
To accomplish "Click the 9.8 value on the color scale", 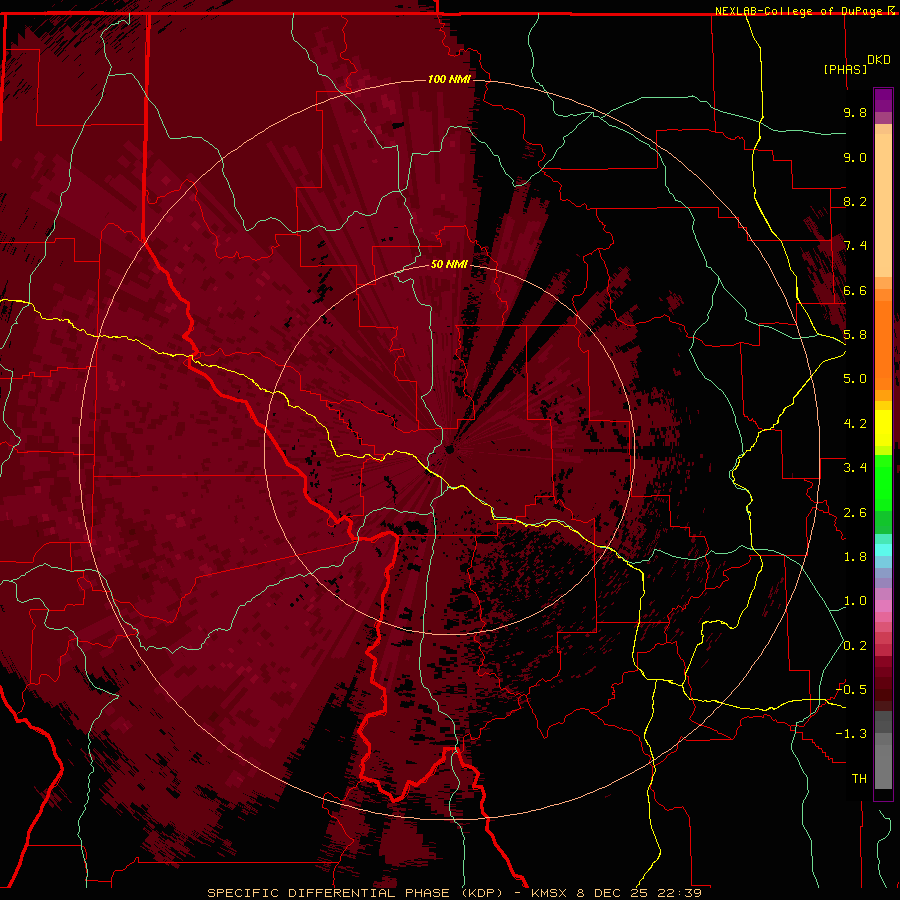I will (x=855, y=112).
